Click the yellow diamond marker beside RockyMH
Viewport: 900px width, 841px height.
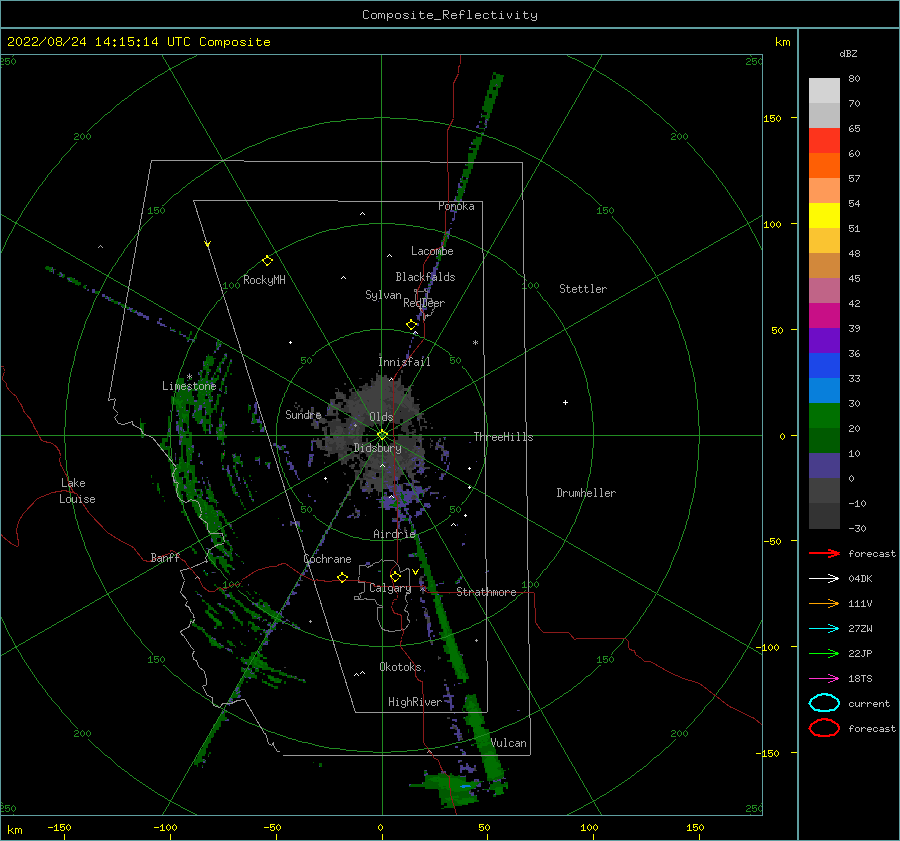click(x=267, y=261)
